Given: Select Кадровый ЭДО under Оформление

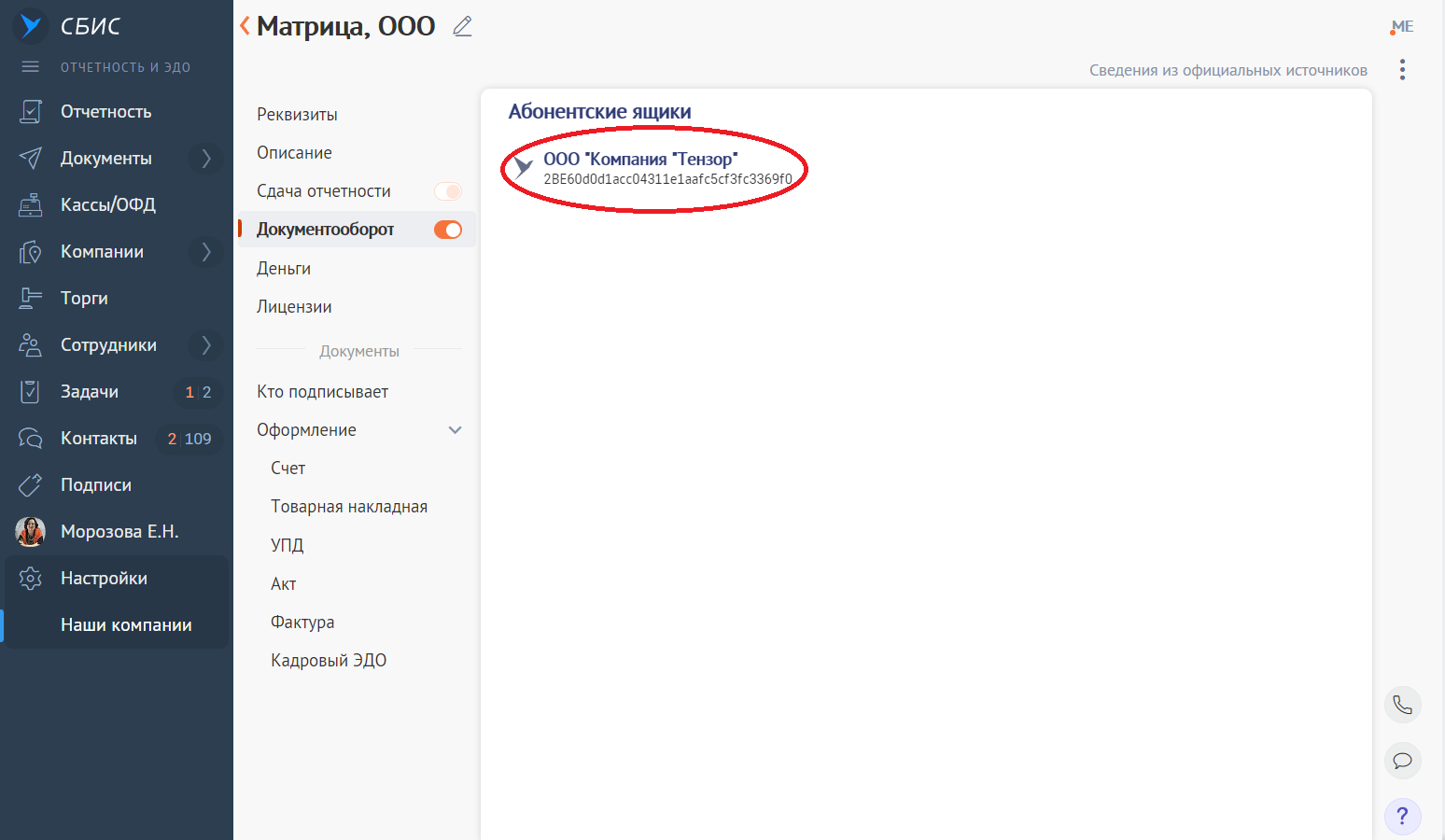Looking at the screenshot, I should click(x=329, y=660).
